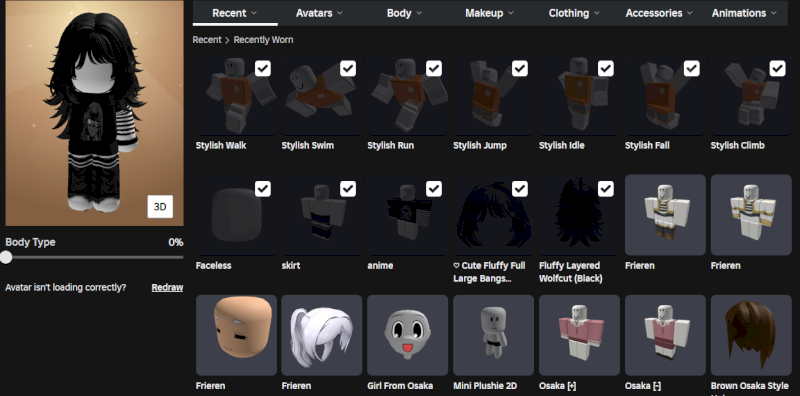This screenshot has height=396, width=800.
Task: Click the Redraw avatar link
Action: click(x=167, y=288)
